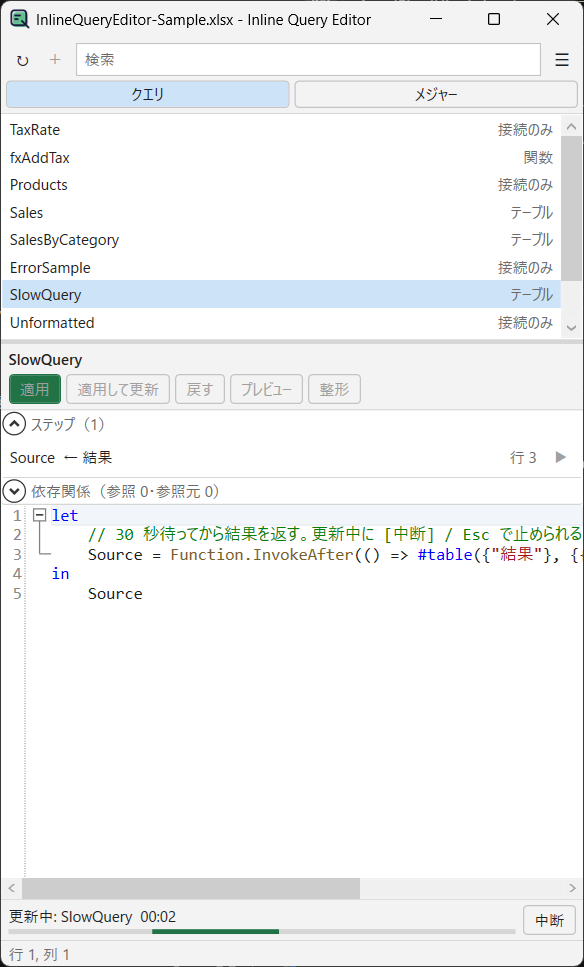This screenshot has height=967, width=584.
Task: Click the 適用 button
Action: [35, 389]
